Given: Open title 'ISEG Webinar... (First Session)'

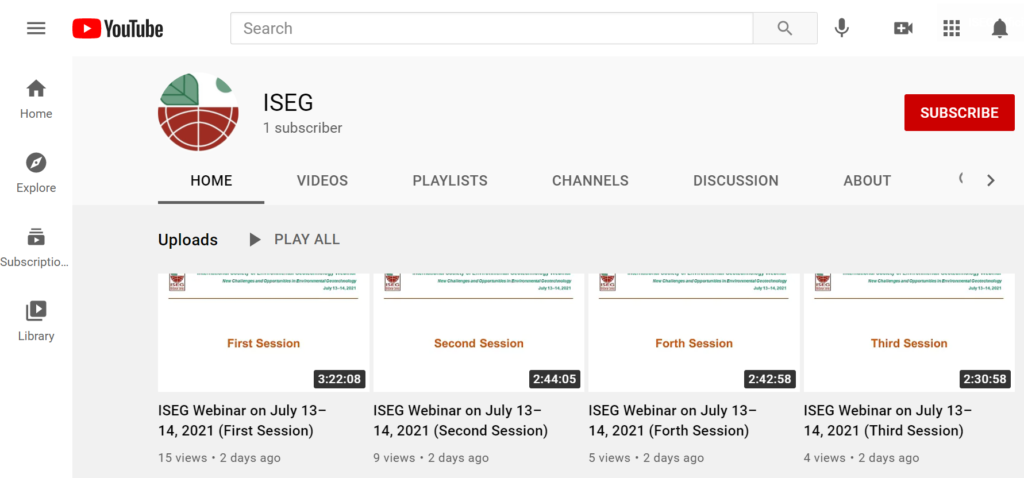Looking at the screenshot, I should (242, 421).
